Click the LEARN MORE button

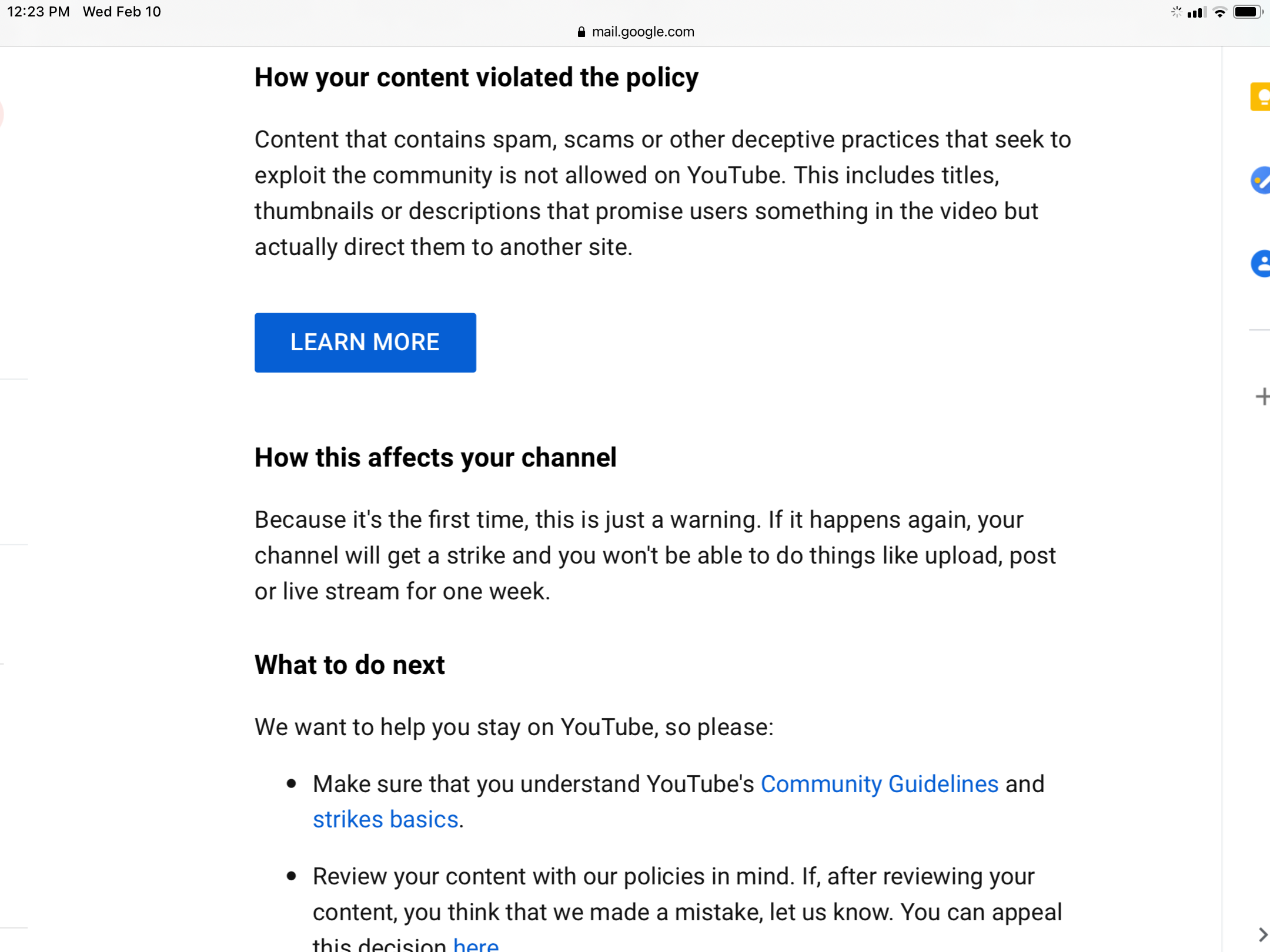coord(365,343)
